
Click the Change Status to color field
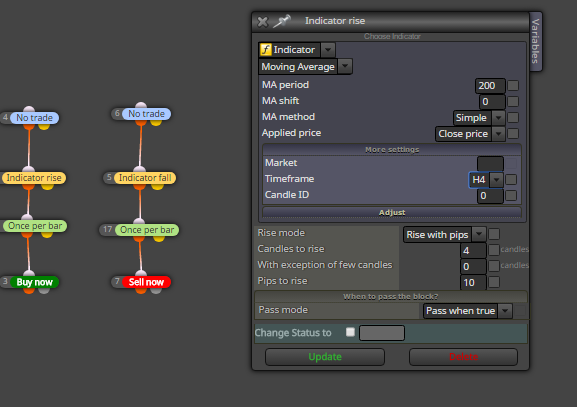click(382, 333)
